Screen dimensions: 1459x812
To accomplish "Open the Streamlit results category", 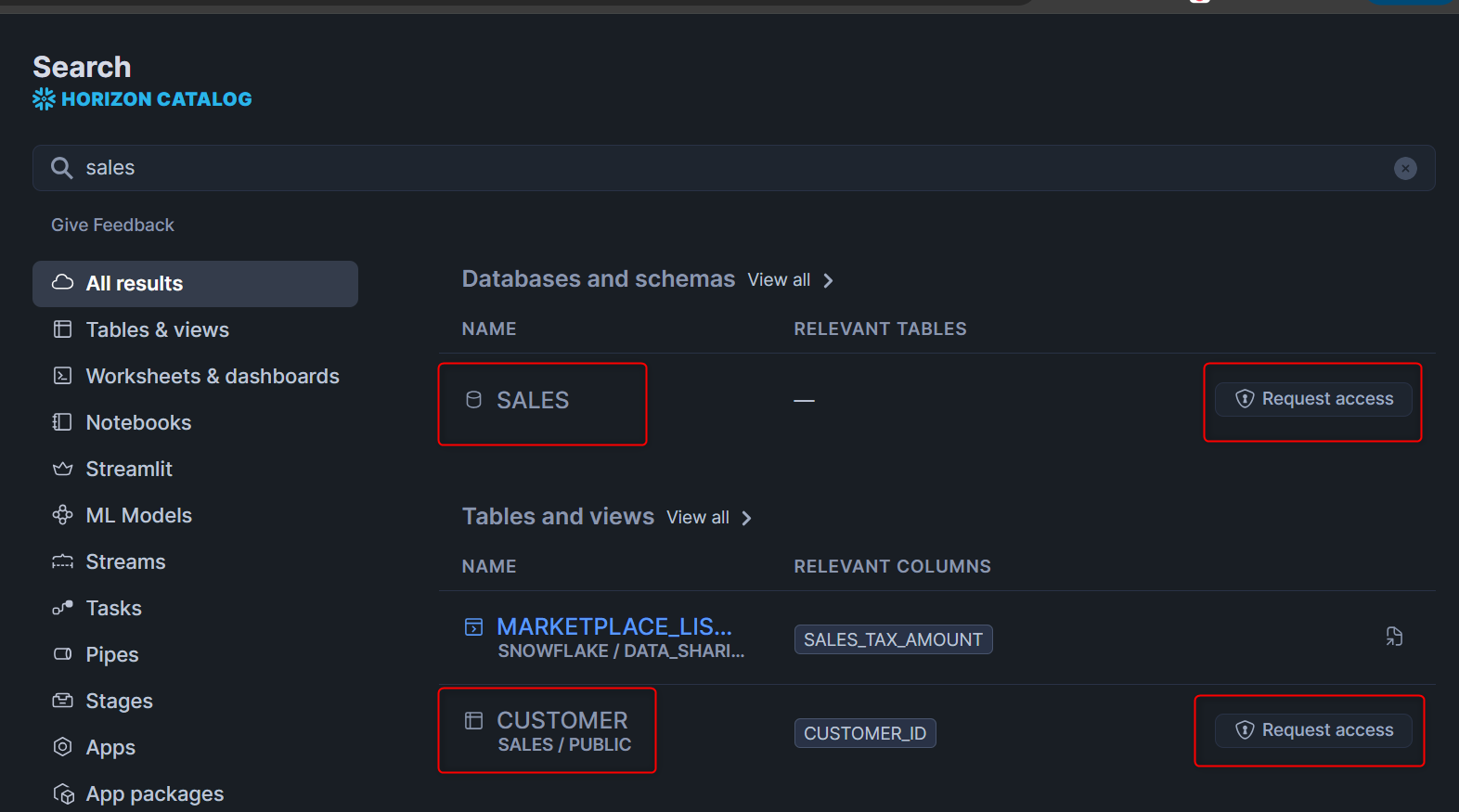I will [129, 470].
